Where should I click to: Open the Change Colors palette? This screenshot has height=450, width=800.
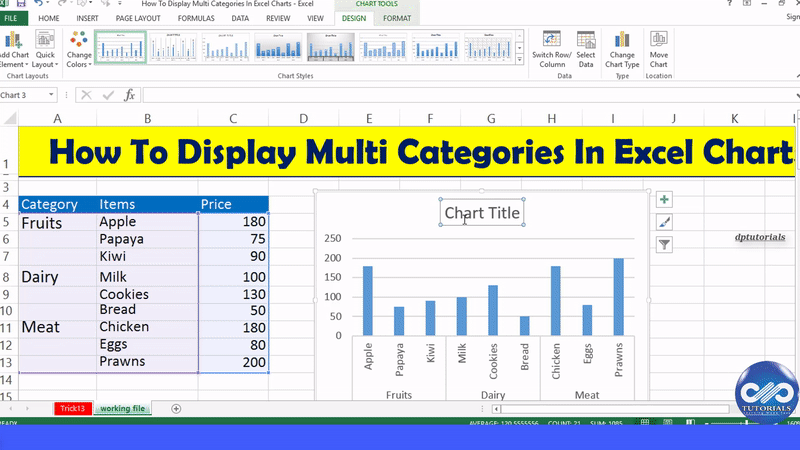point(79,49)
